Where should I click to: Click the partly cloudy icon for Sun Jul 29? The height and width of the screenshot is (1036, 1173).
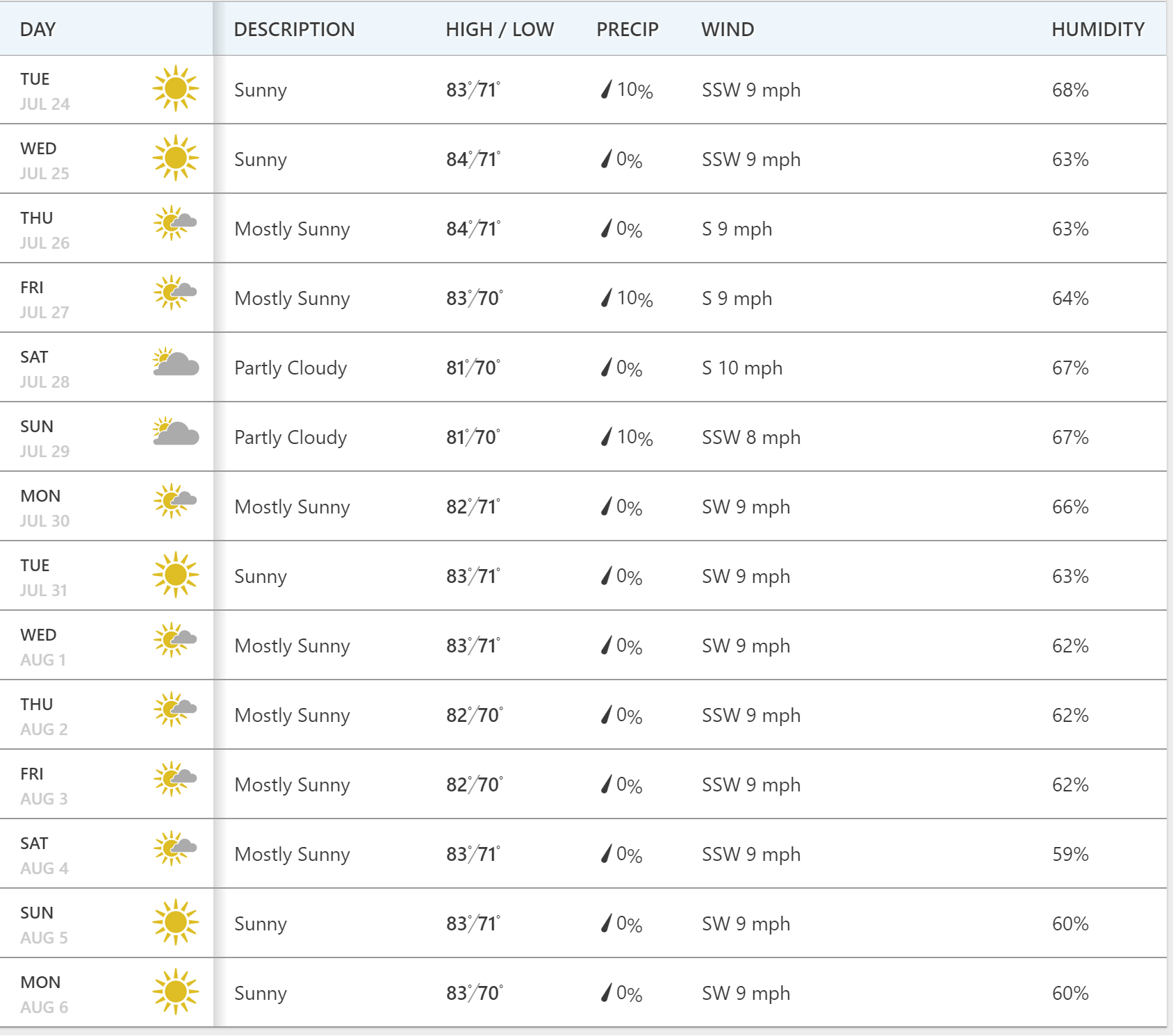click(176, 431)
